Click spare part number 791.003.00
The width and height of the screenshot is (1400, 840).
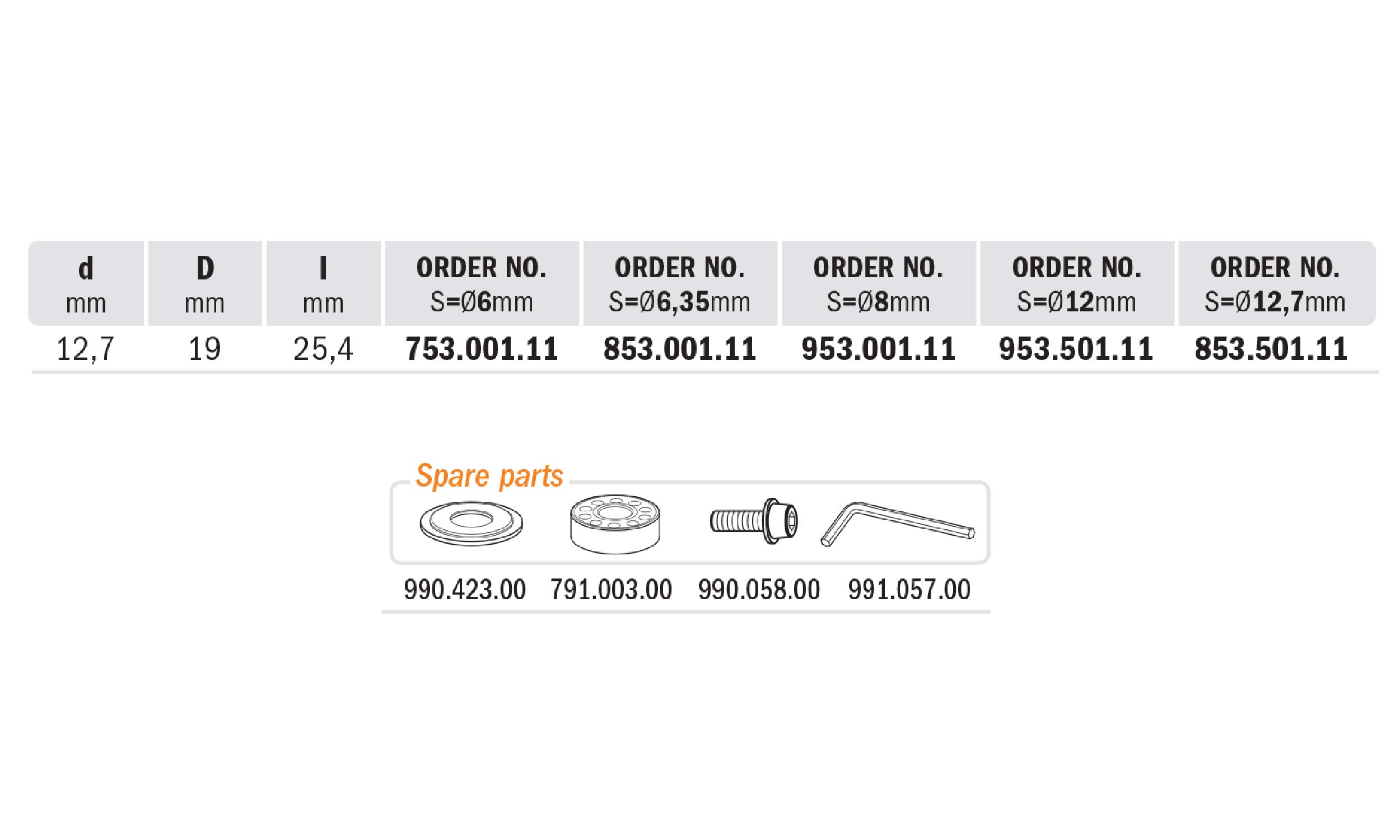(x=611, y=589)
